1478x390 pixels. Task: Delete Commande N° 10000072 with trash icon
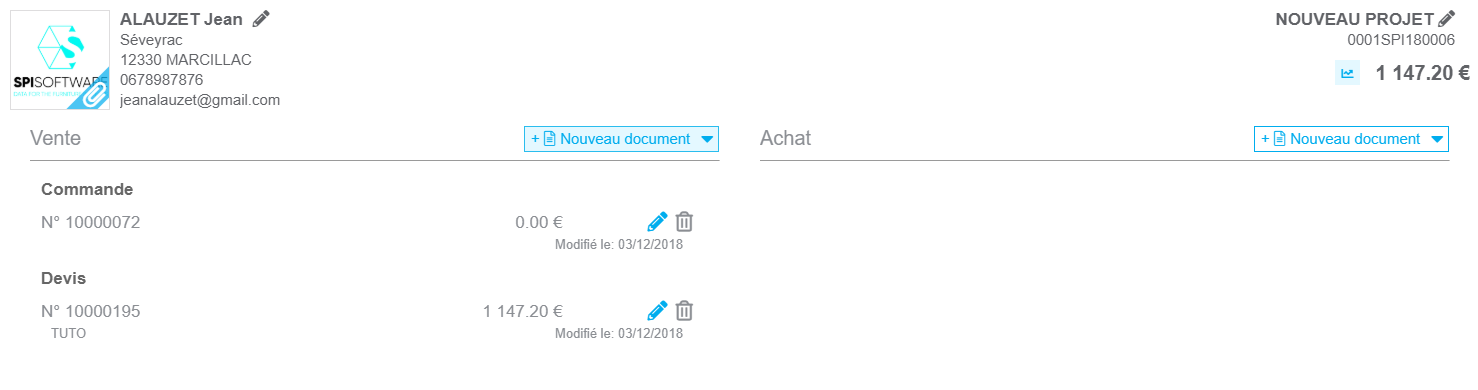click(684, 222)
